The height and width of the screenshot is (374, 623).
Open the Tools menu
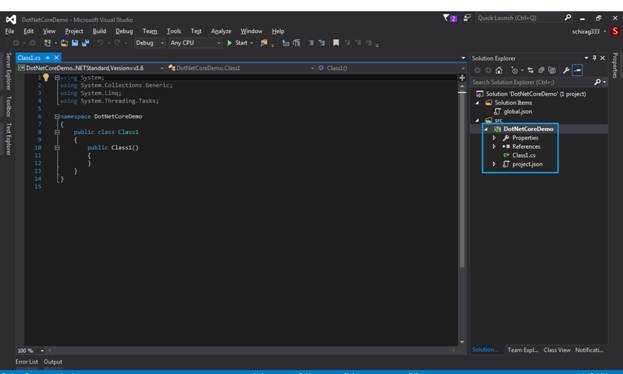coord(174,31)
